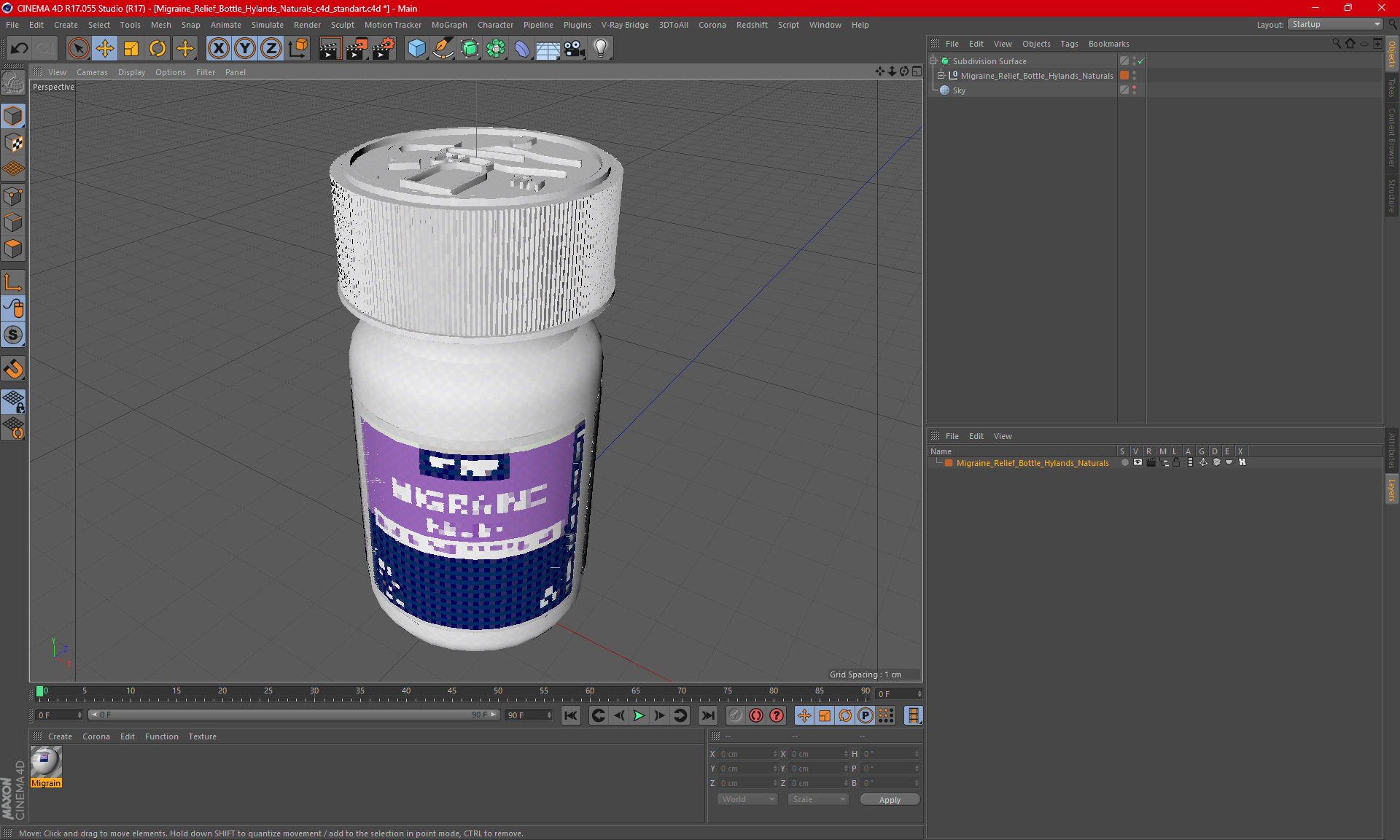Add a Floor environment object
This screenshot has height=840, width=1400.
point(548,49)
